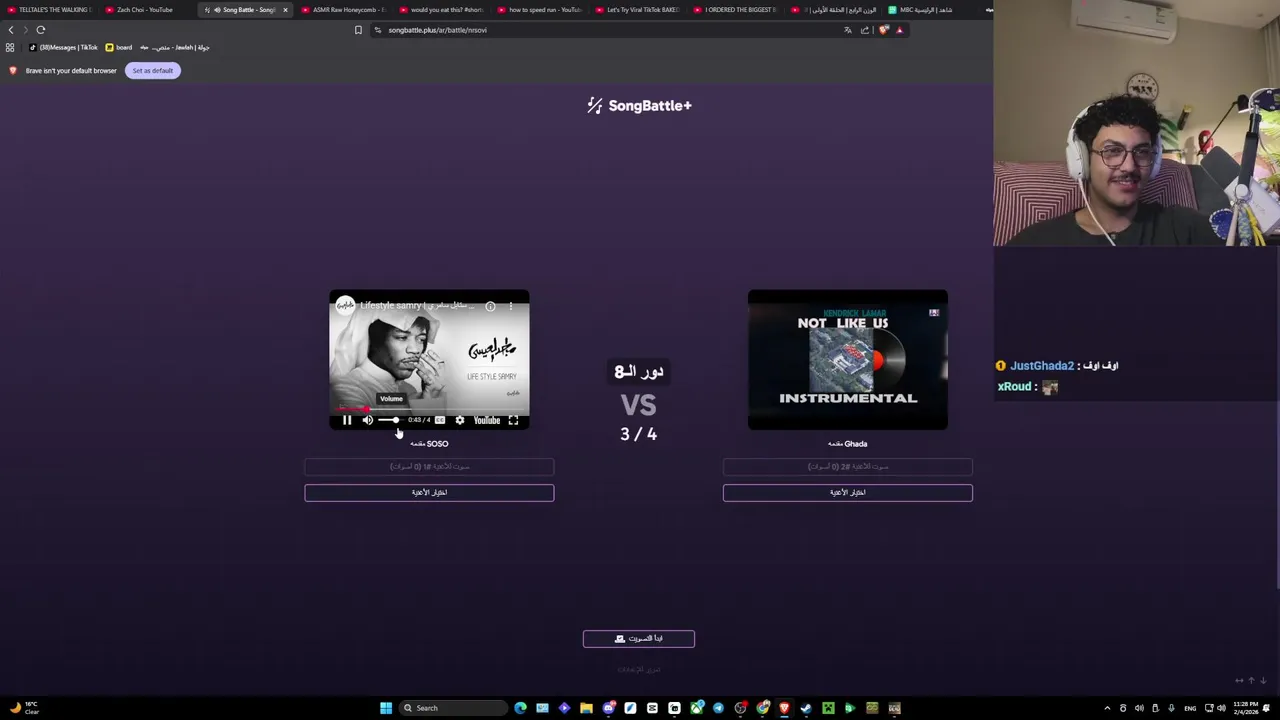Play the Not Like Us Instrumental thumbnail
The height and width of the screenshot is (720, 1280).
(847, 360)
